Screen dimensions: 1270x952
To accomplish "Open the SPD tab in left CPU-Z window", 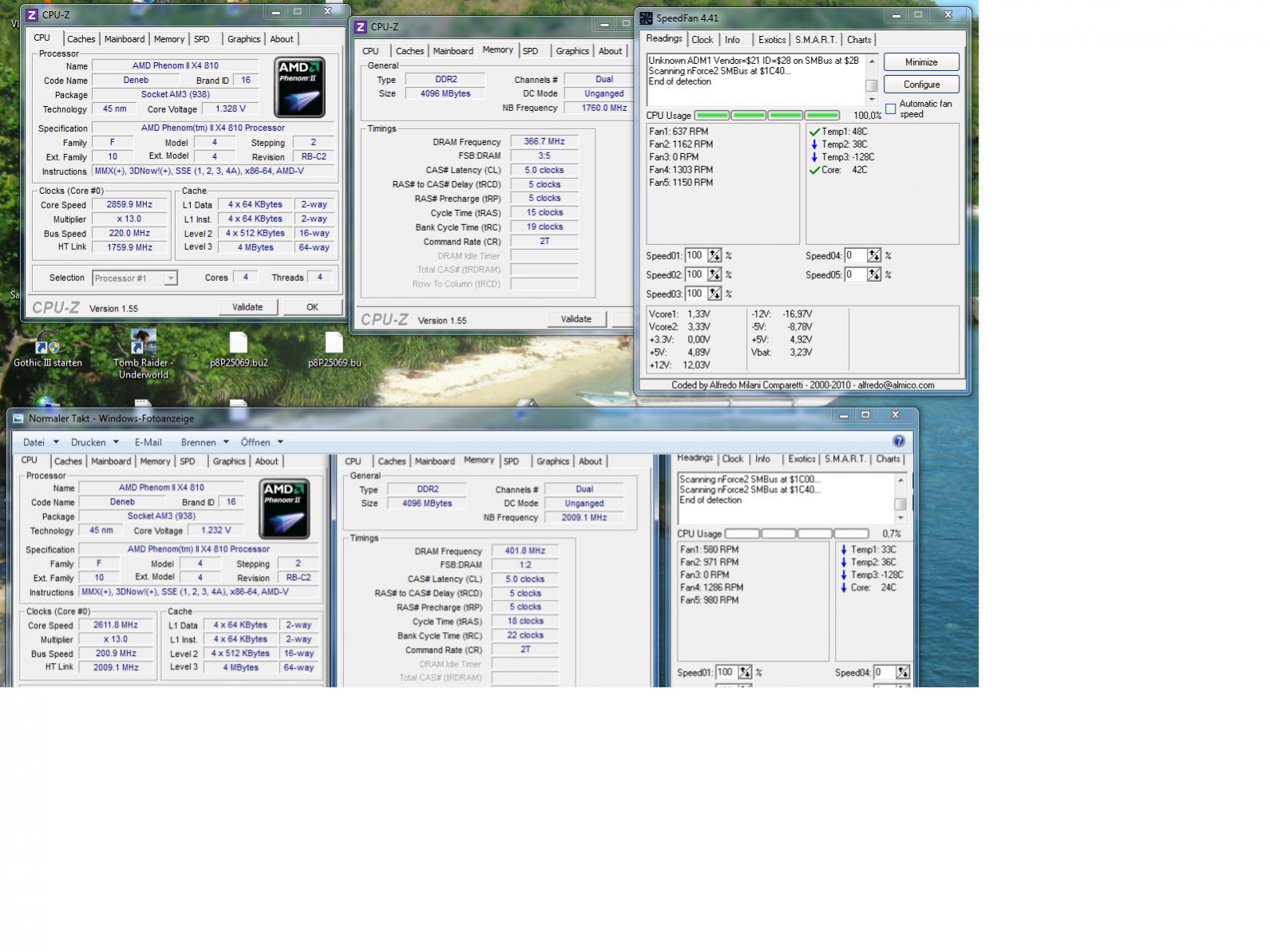I will (202, 39).
